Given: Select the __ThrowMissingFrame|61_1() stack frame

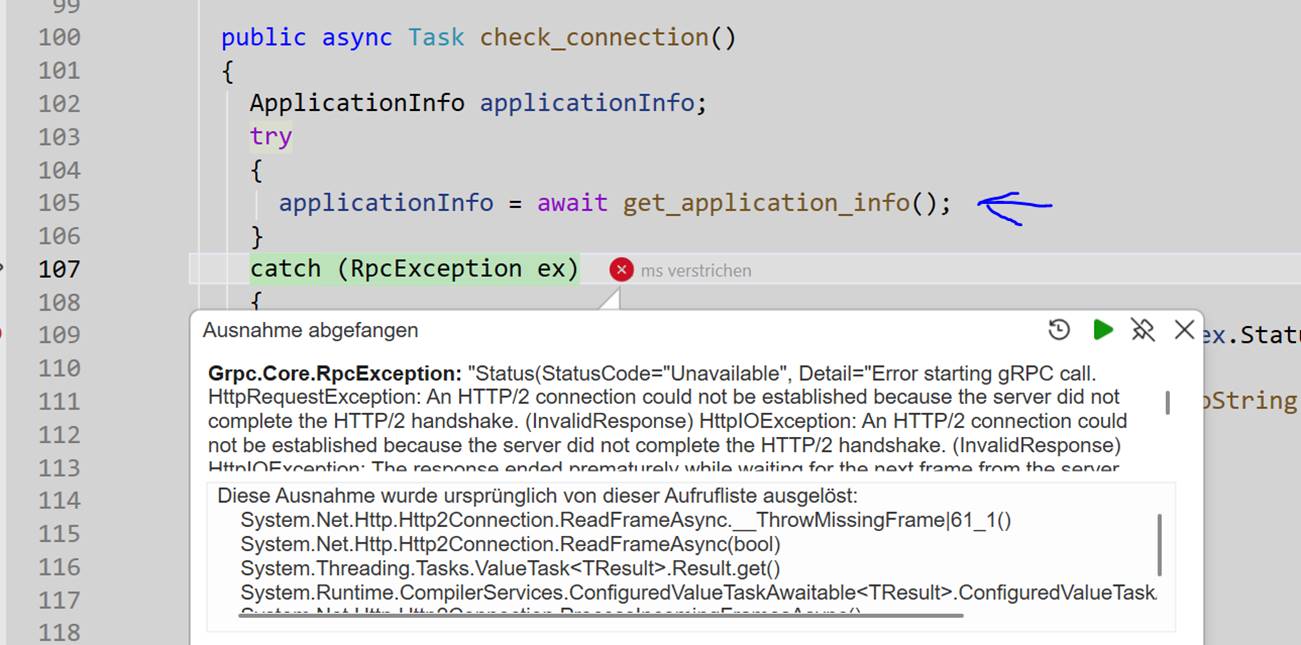Looking at the screenshot, I should (x=626, y=520).
